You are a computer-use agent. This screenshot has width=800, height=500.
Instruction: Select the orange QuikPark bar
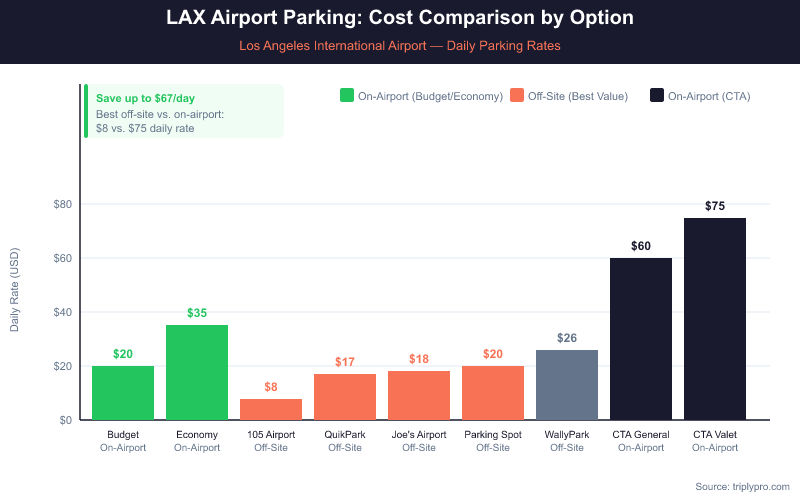tap(345, 397)
